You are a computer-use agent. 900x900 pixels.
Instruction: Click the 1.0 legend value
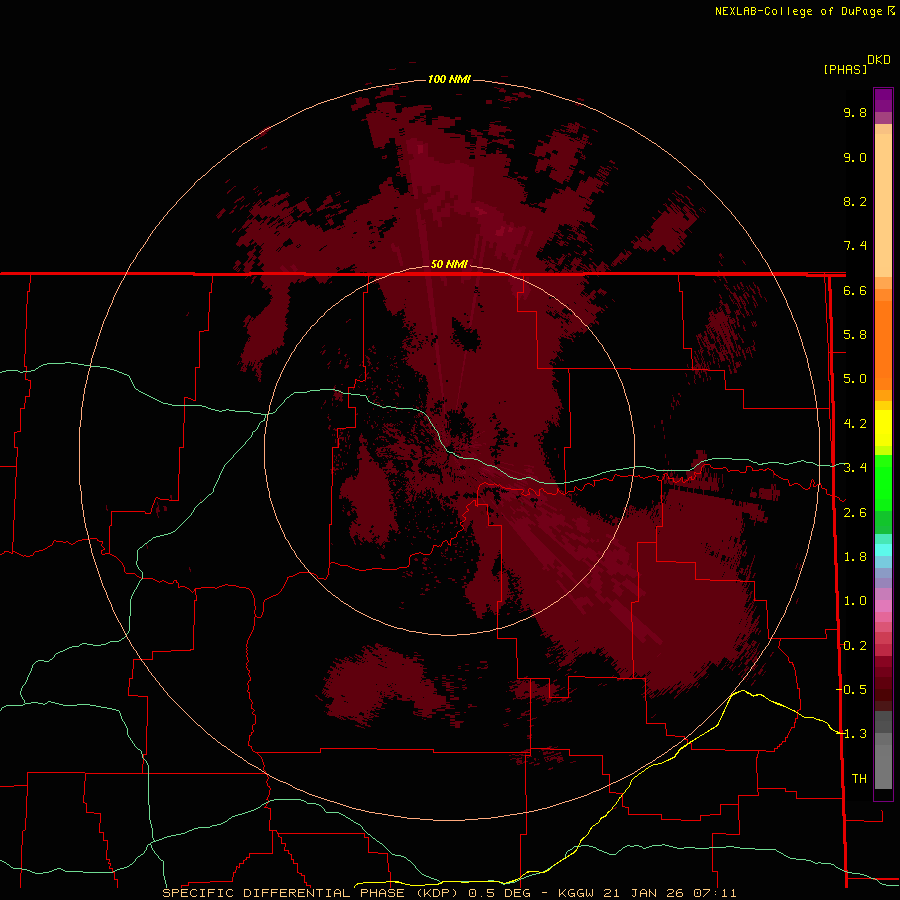pyautogui.click(x=855, y=601)
